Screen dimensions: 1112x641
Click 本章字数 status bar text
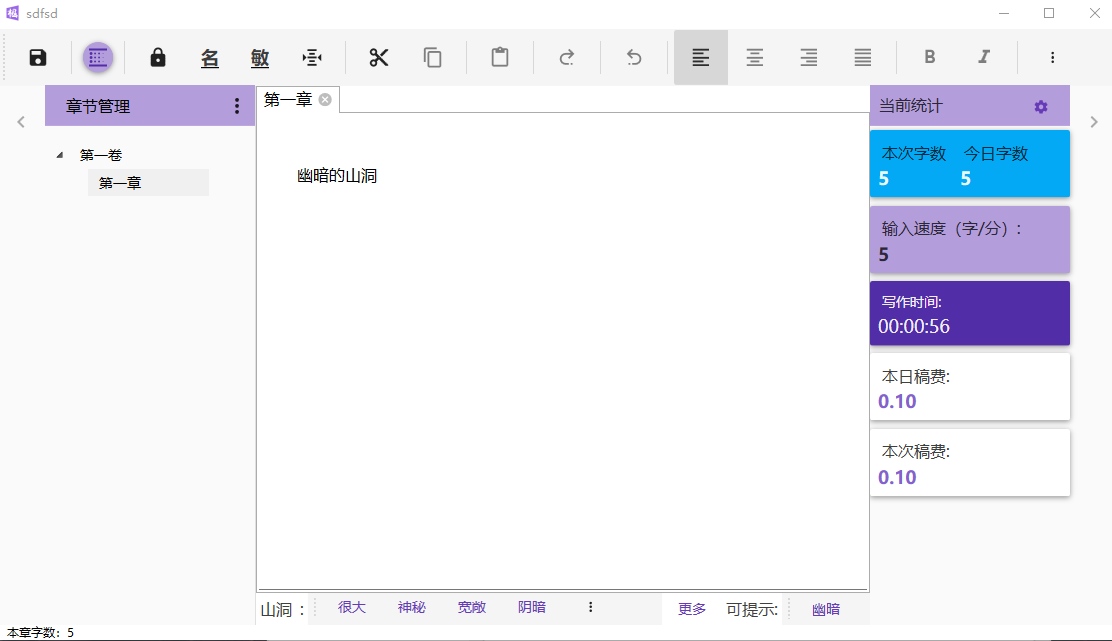tap(40, 632)
